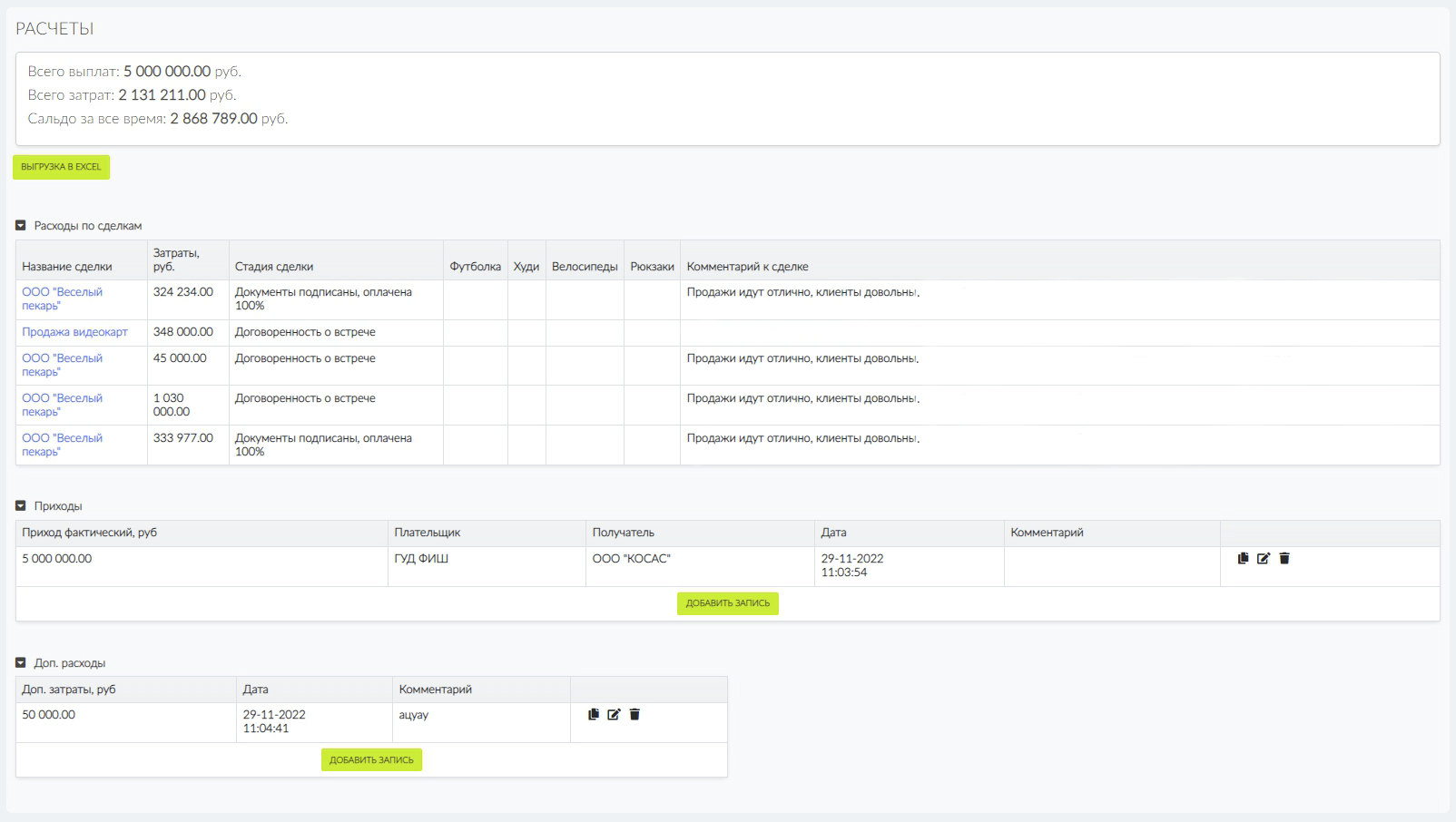Screen dimensions: 1456x822
Task: Select the 50 000.00 extra cost cell
Action: tap(126, 722)
